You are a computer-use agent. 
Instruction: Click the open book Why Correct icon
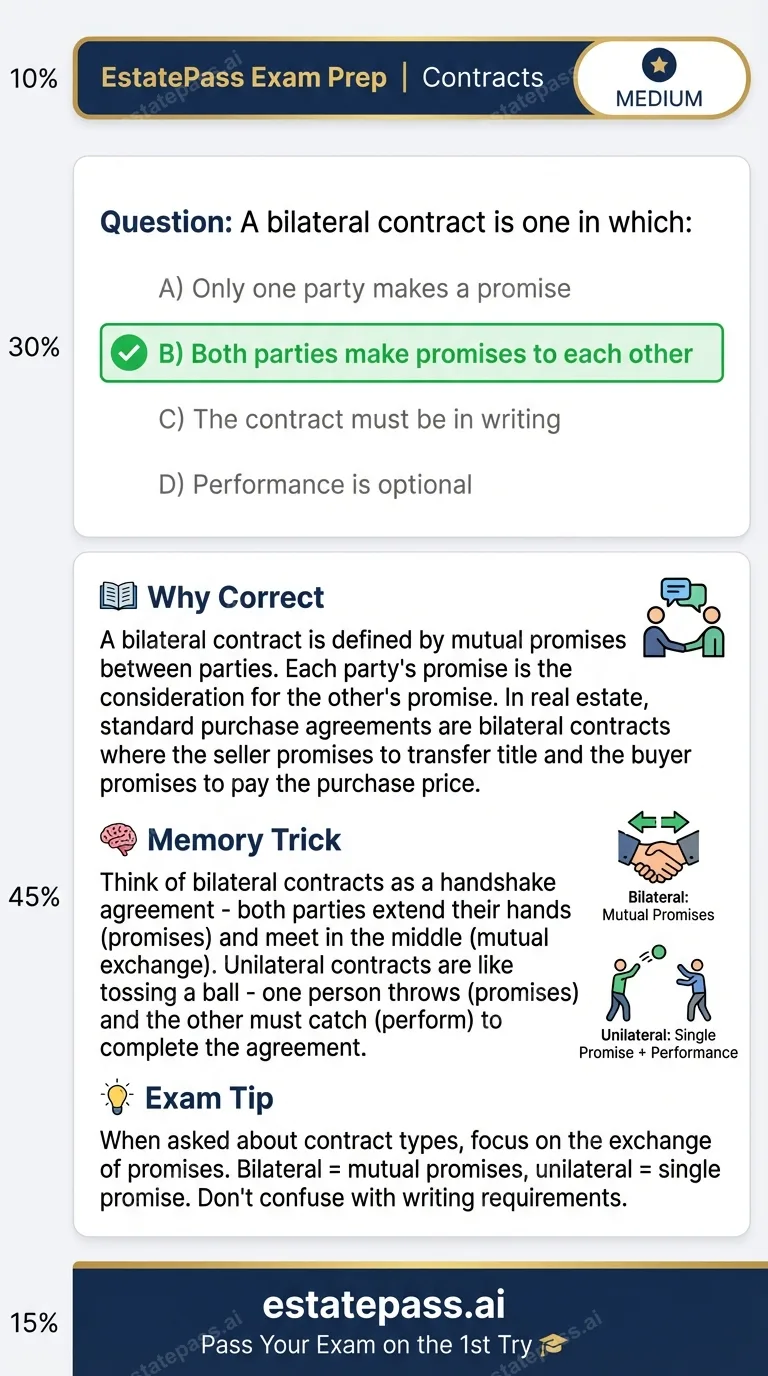tap(117, 595)
